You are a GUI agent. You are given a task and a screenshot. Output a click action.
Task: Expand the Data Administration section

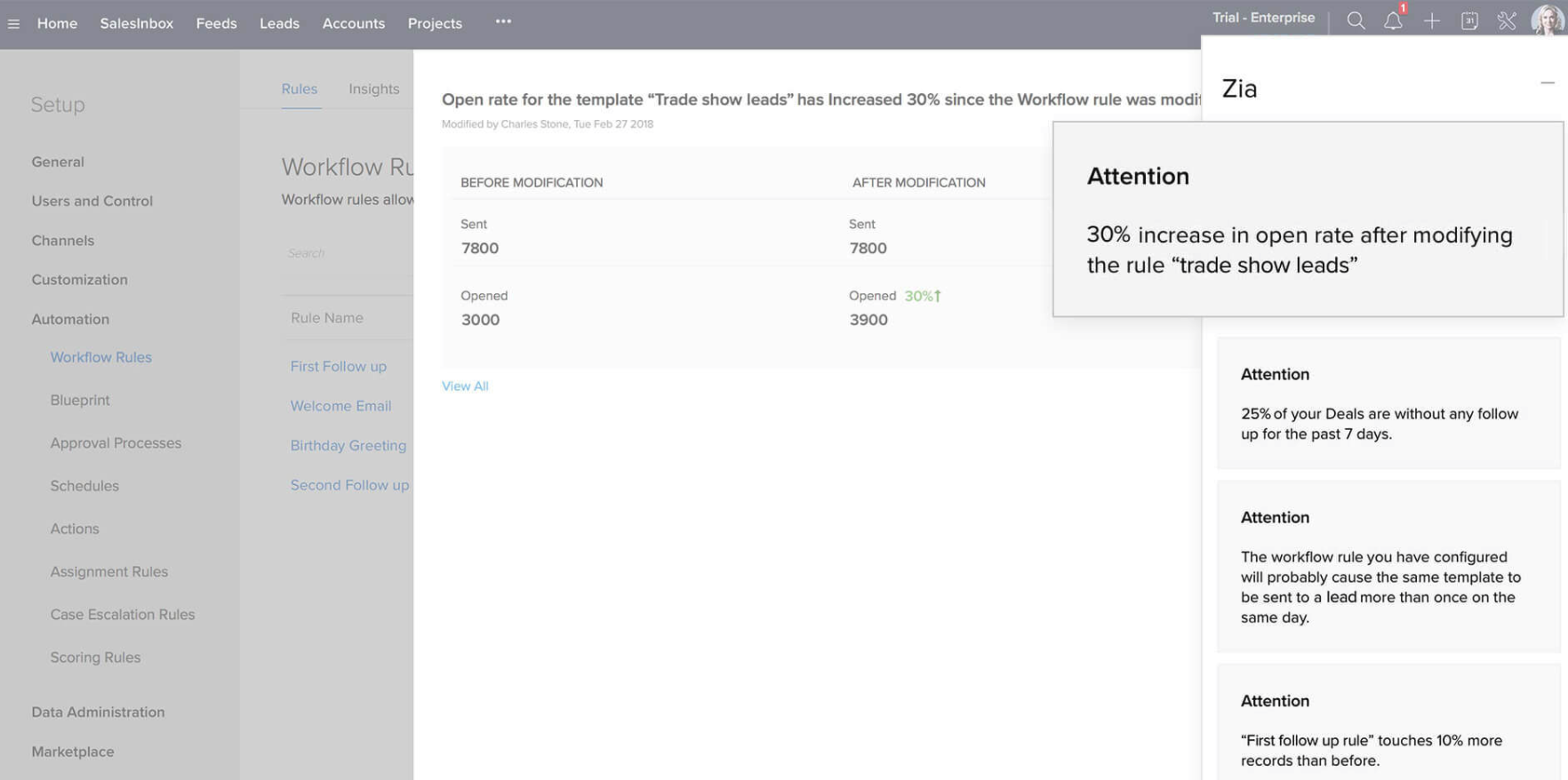coord(98,712)
